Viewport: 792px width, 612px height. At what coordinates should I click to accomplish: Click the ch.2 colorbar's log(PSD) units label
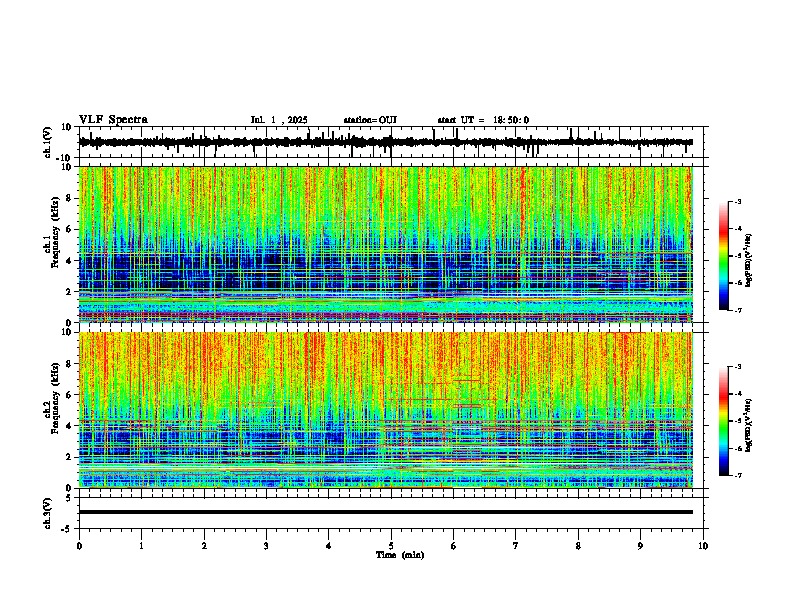(749, 425)
